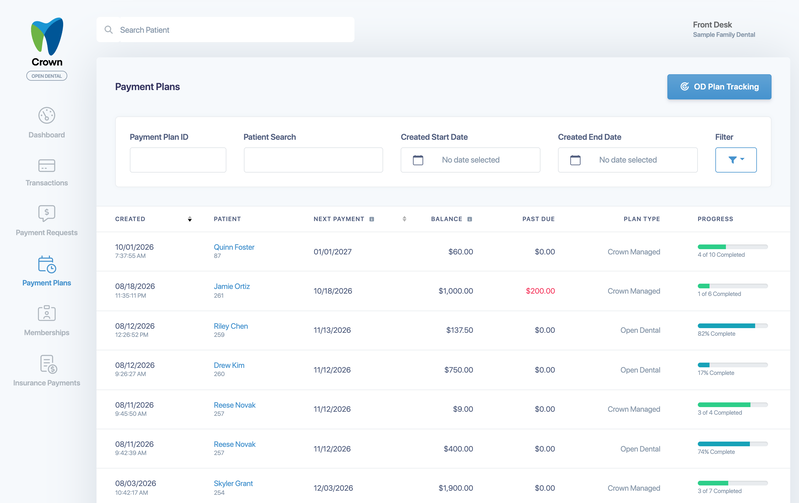The image size is (799, 503).
Task: Click progress bar 4 of 10 Completed
Action: 733,247
